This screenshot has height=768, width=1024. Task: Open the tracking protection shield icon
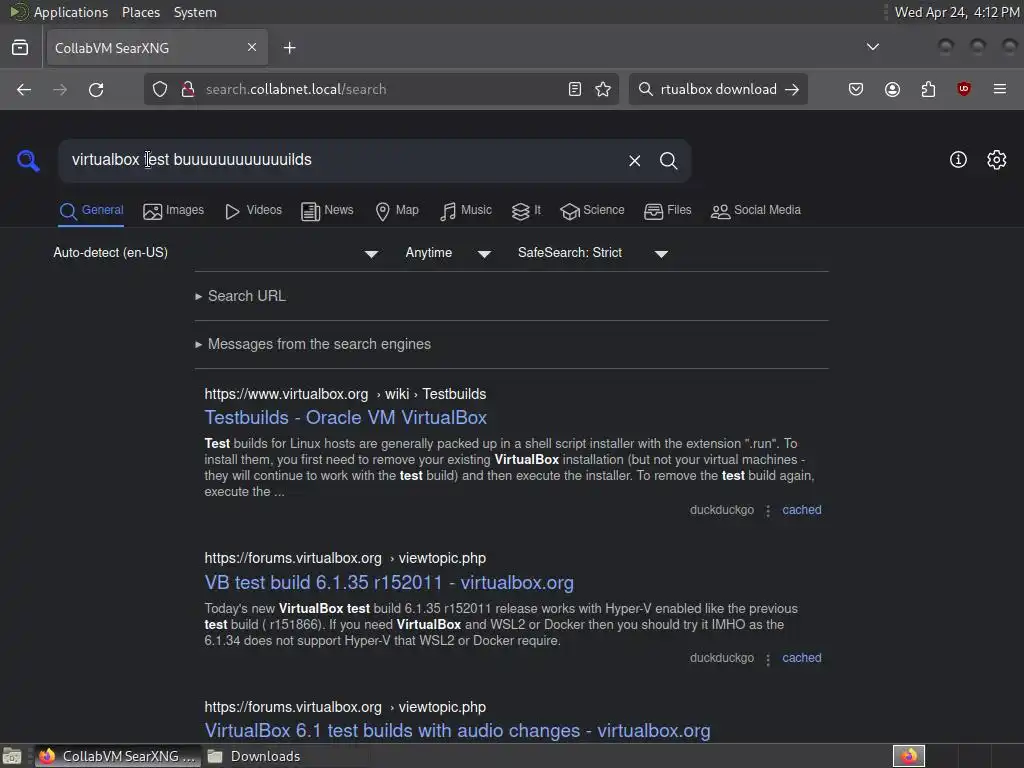[x=160, y=89]
